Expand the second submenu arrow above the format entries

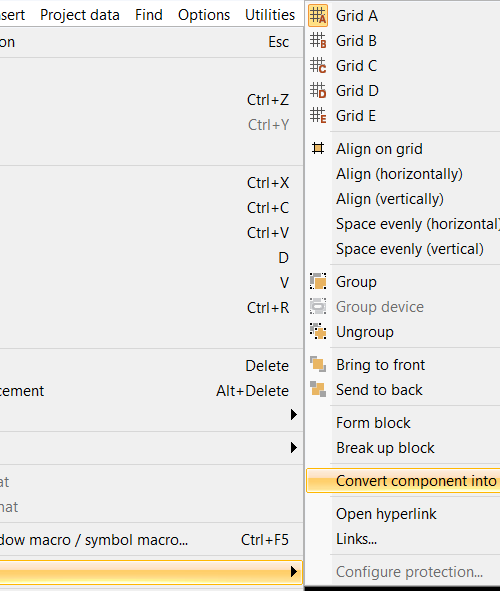pyautogui.click(x=294, y=448)
